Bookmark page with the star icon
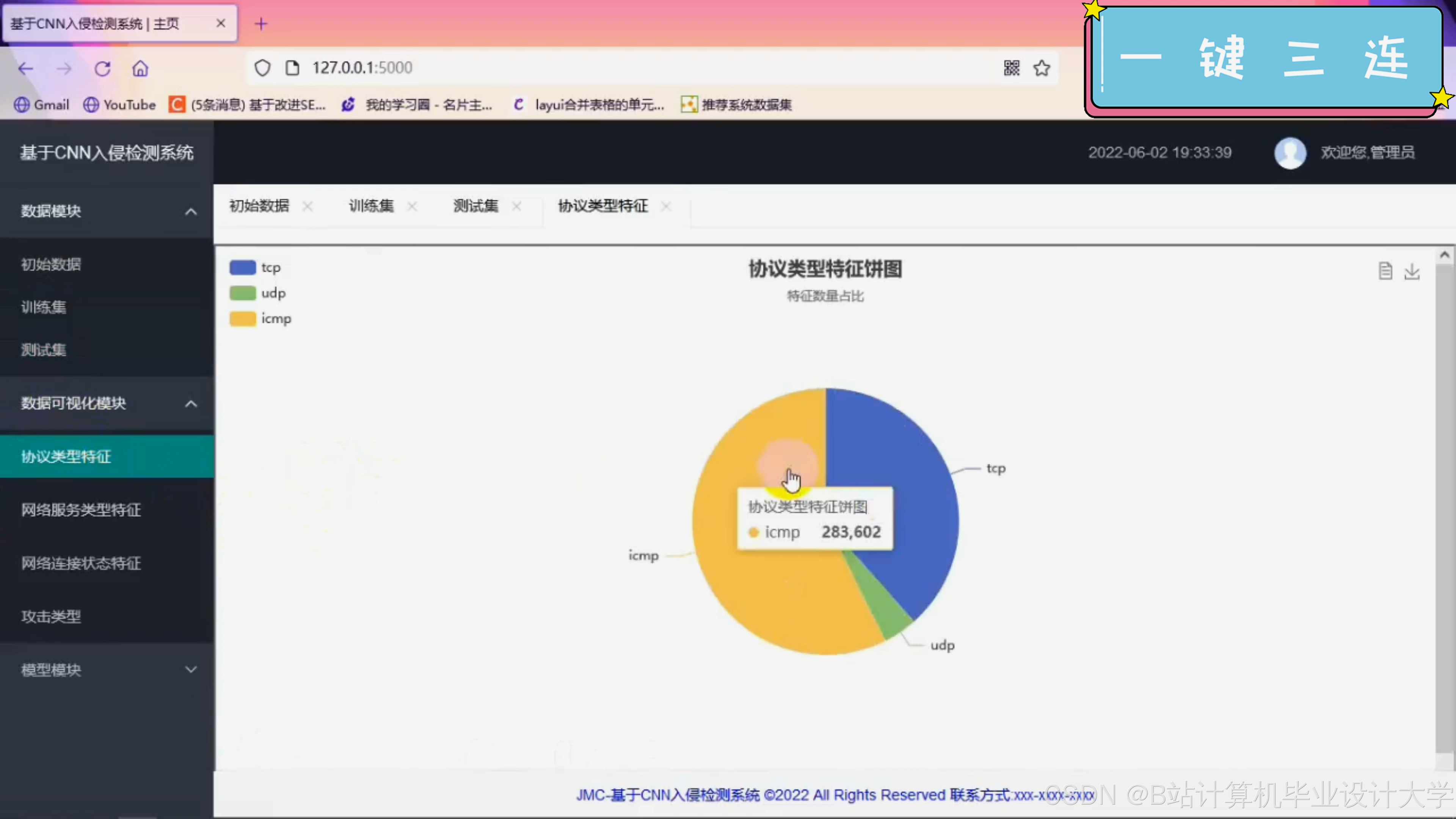1456x819 pixels. point(1041,68)
